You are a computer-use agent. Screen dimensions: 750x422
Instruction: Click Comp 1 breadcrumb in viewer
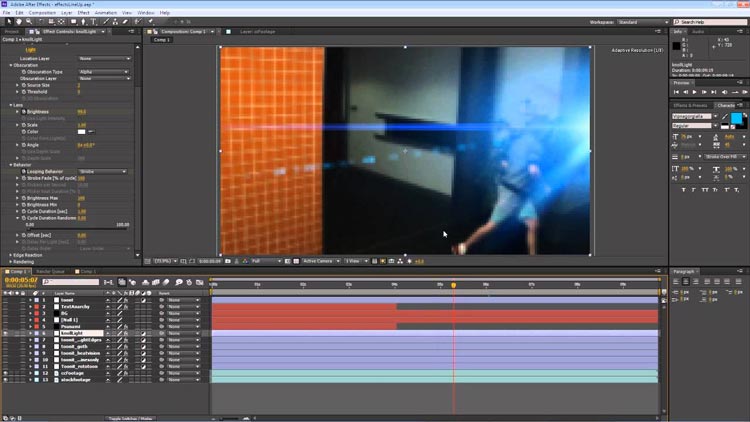pos(162,40)
